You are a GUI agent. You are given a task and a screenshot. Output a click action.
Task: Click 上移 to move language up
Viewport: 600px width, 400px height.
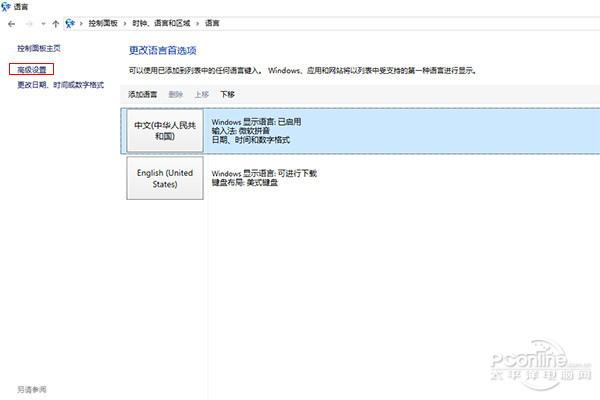(x=202, y=95)
